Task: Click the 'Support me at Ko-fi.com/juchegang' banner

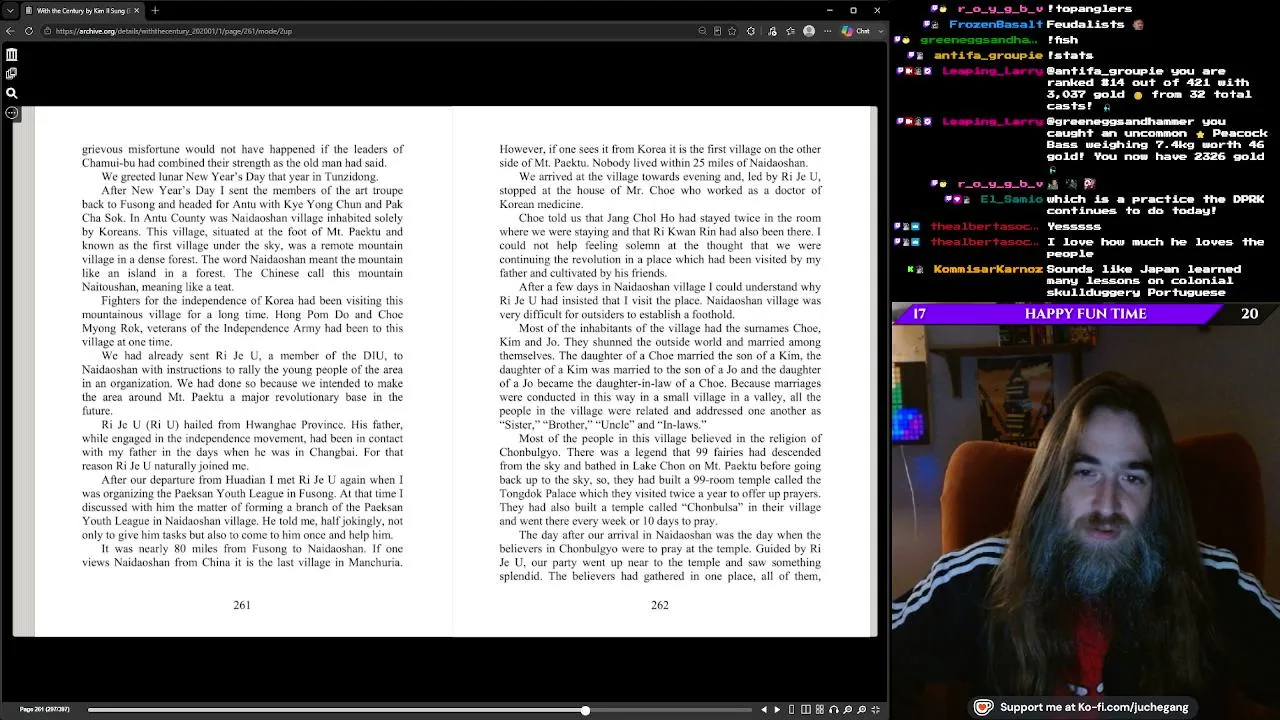Action: pyautogui.click(x=1082, y=707)
